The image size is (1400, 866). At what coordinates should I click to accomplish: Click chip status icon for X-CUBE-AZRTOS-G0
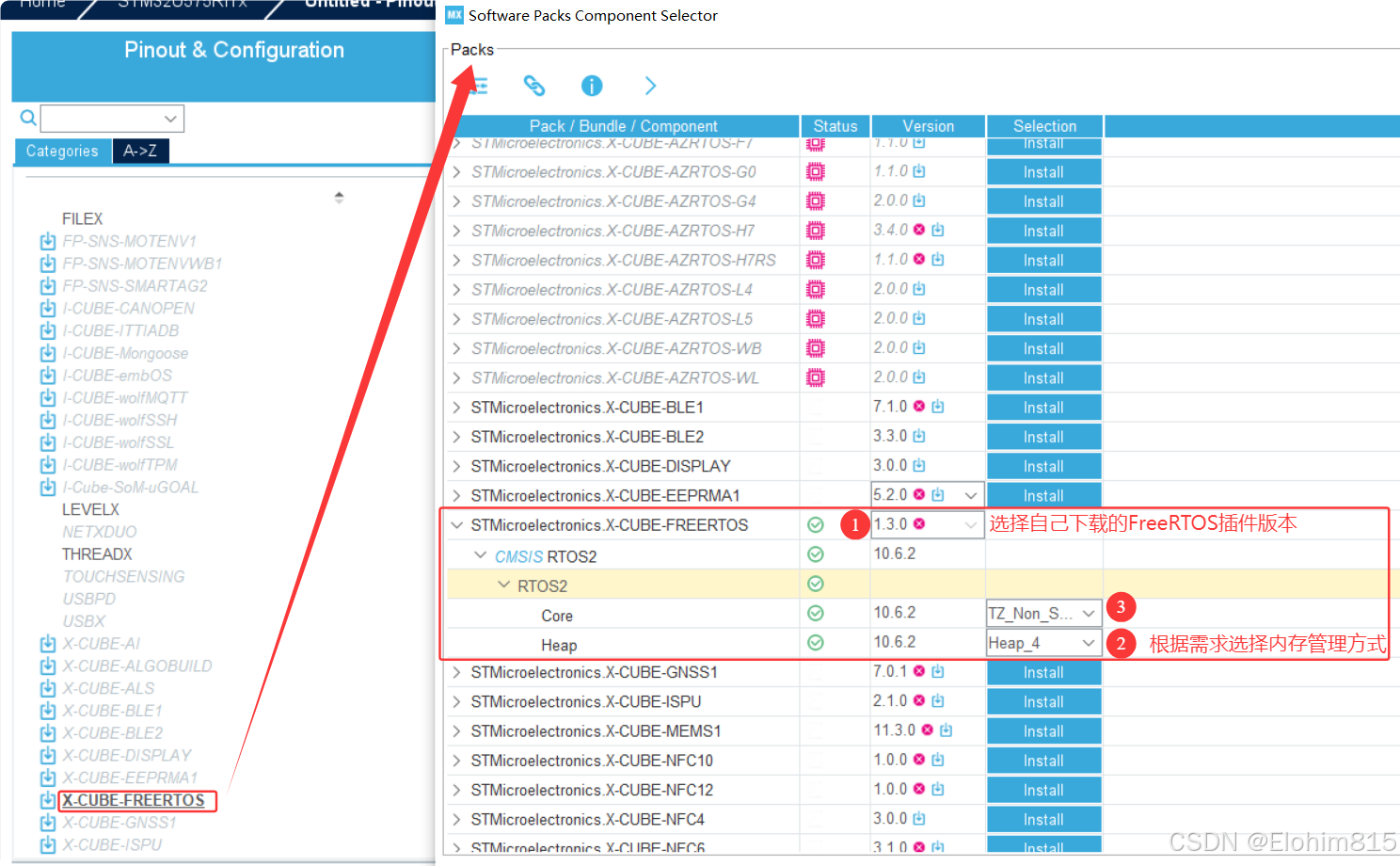pyautogui.click(x=816, y=171)
